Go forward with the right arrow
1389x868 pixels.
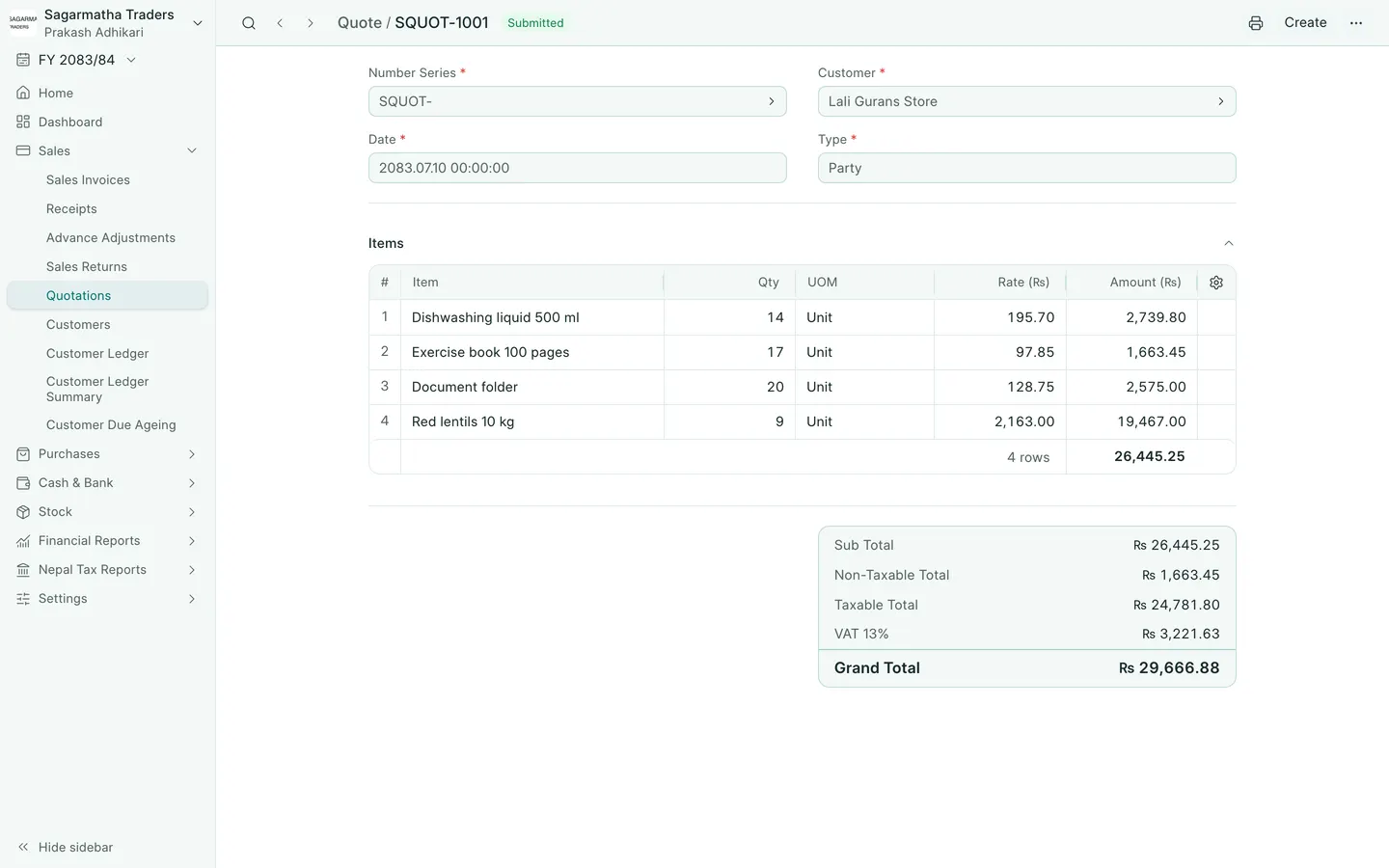311,23
